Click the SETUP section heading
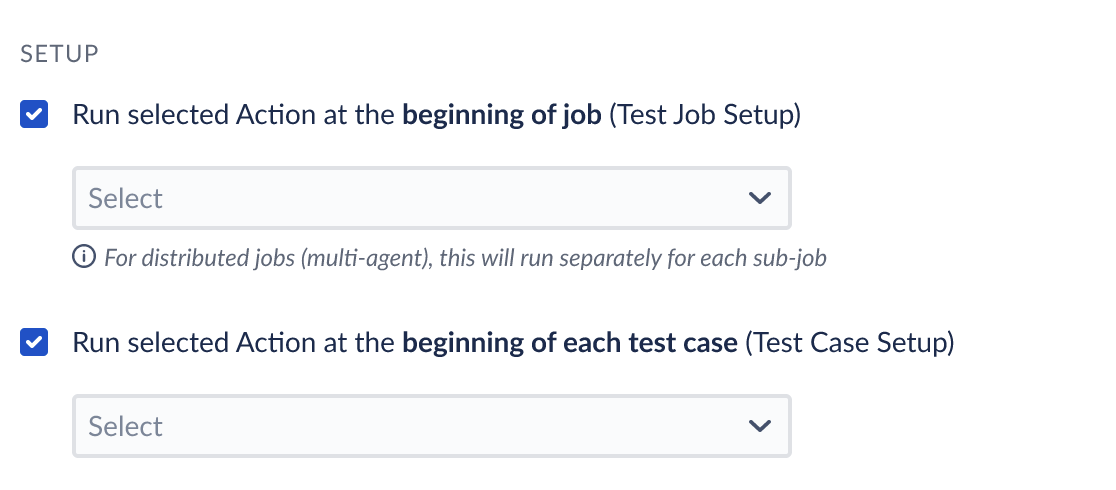The width and height of the screenshot is (1116, 490). (x=60, y=54)
